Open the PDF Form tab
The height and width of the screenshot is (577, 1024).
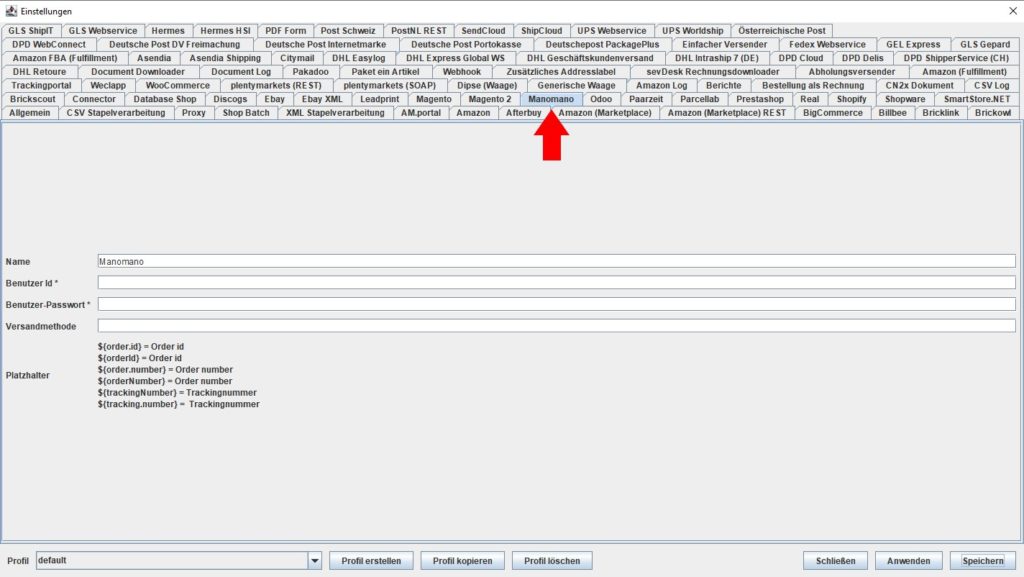(285, 31)
